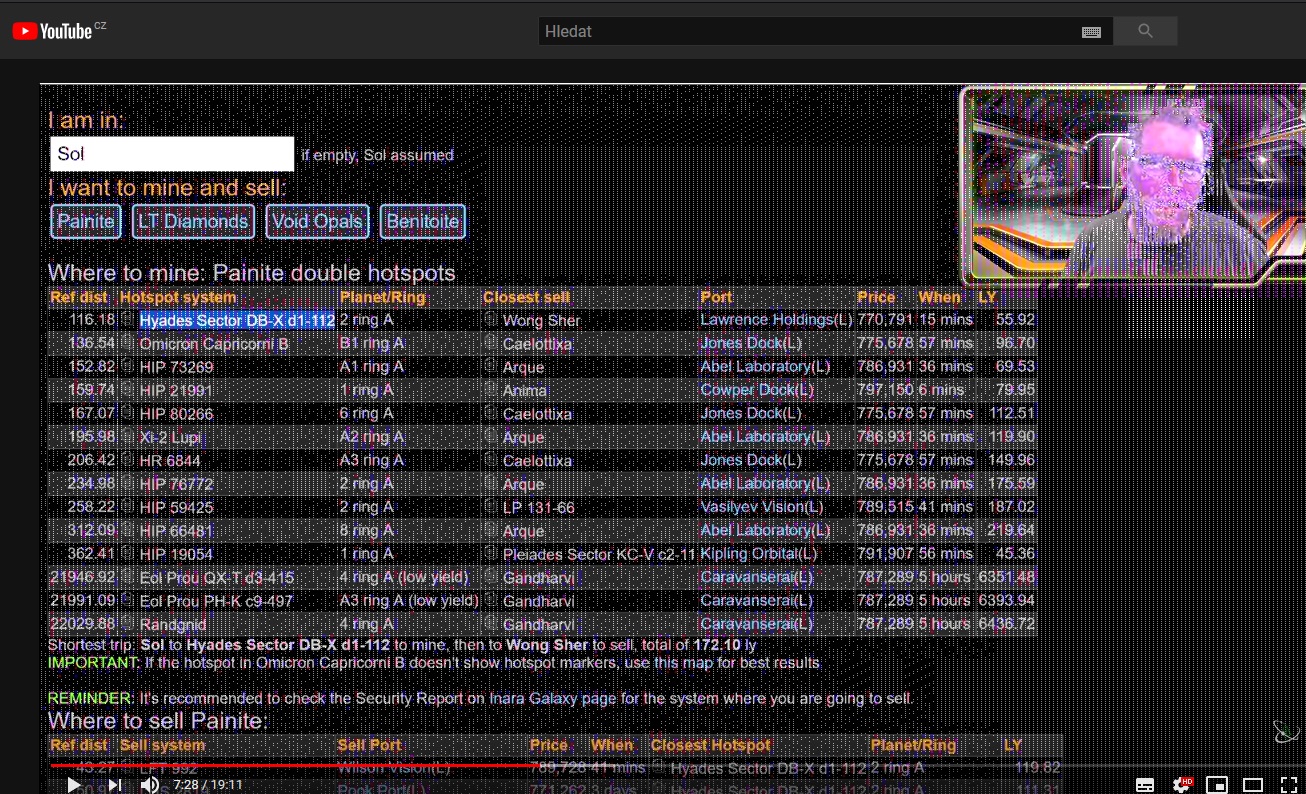This screenshot has width=1306, height=794.
Task: Copy icon beside Xi-2 Lupi
Action: click(x=127, y=437)
